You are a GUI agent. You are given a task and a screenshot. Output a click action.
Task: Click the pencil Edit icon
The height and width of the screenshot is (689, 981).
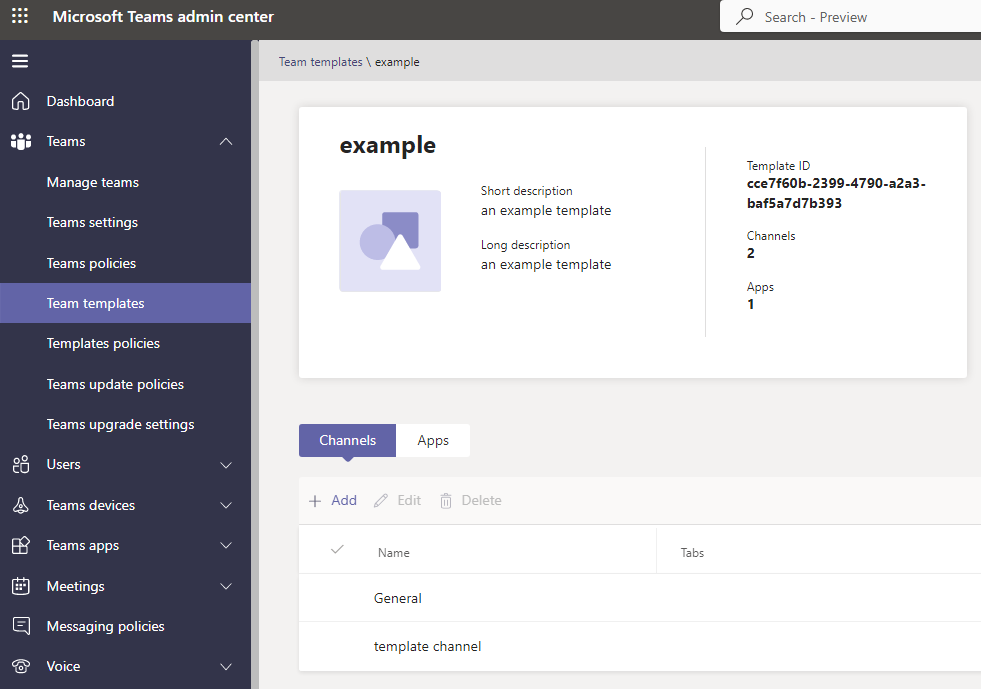click(380, 501)
